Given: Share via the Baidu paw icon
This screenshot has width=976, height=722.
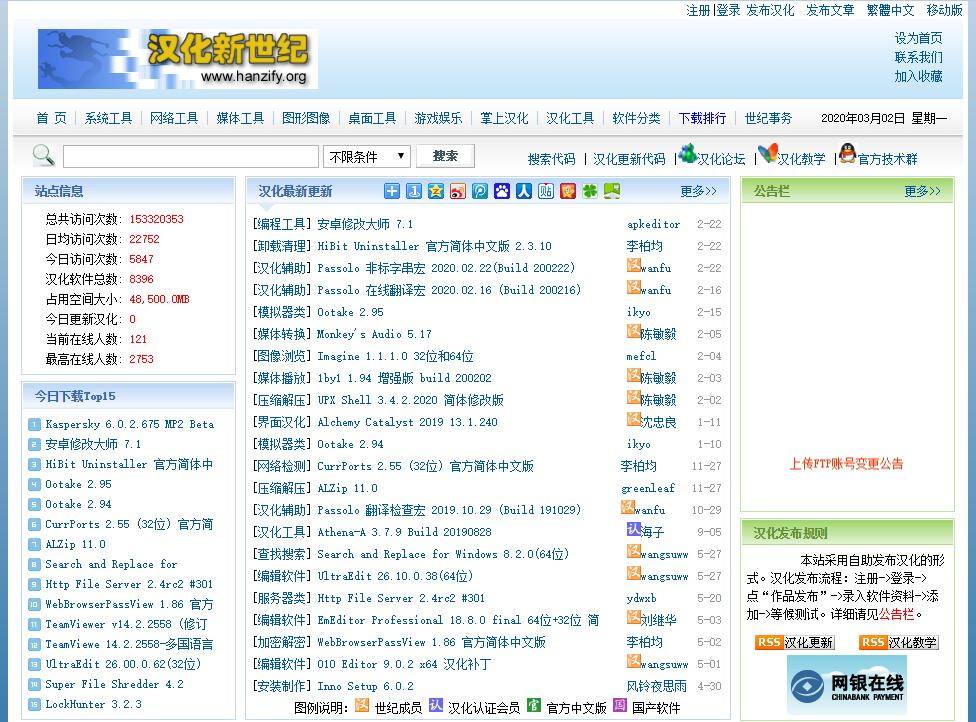Looking at the screenshot, I should [x=502, y=191].
